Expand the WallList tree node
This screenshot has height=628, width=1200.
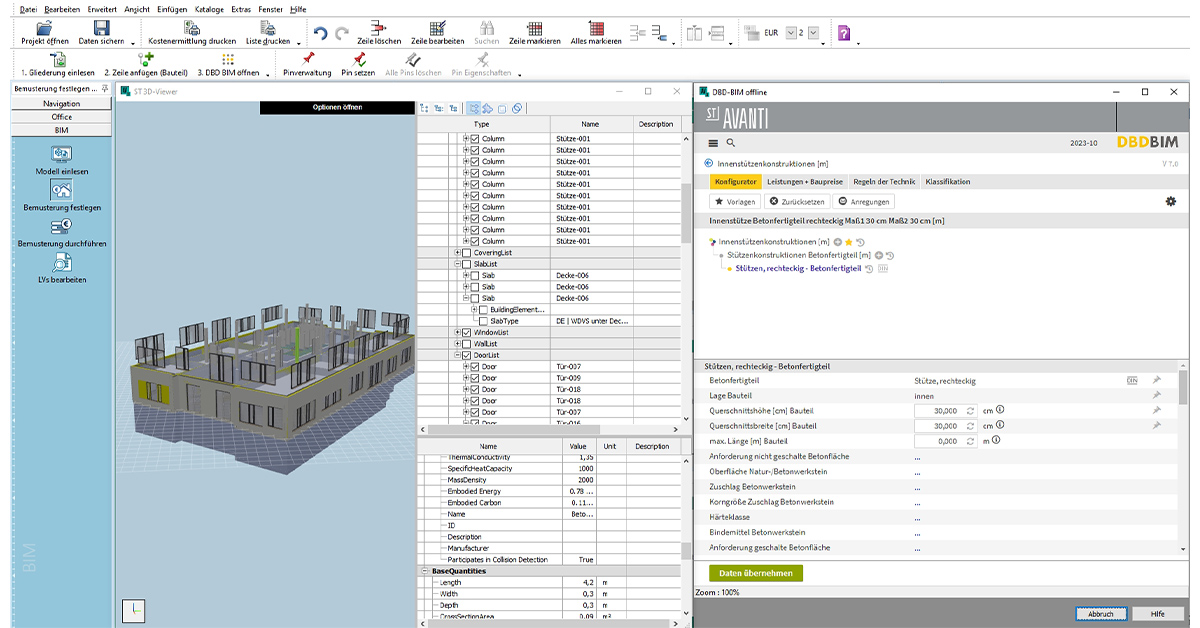coord(457,343)
